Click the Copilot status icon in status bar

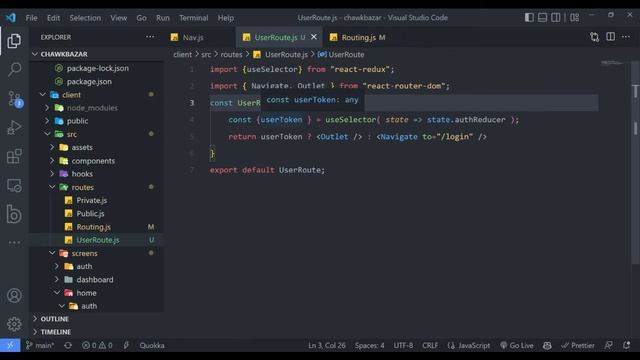pos(547,345)
